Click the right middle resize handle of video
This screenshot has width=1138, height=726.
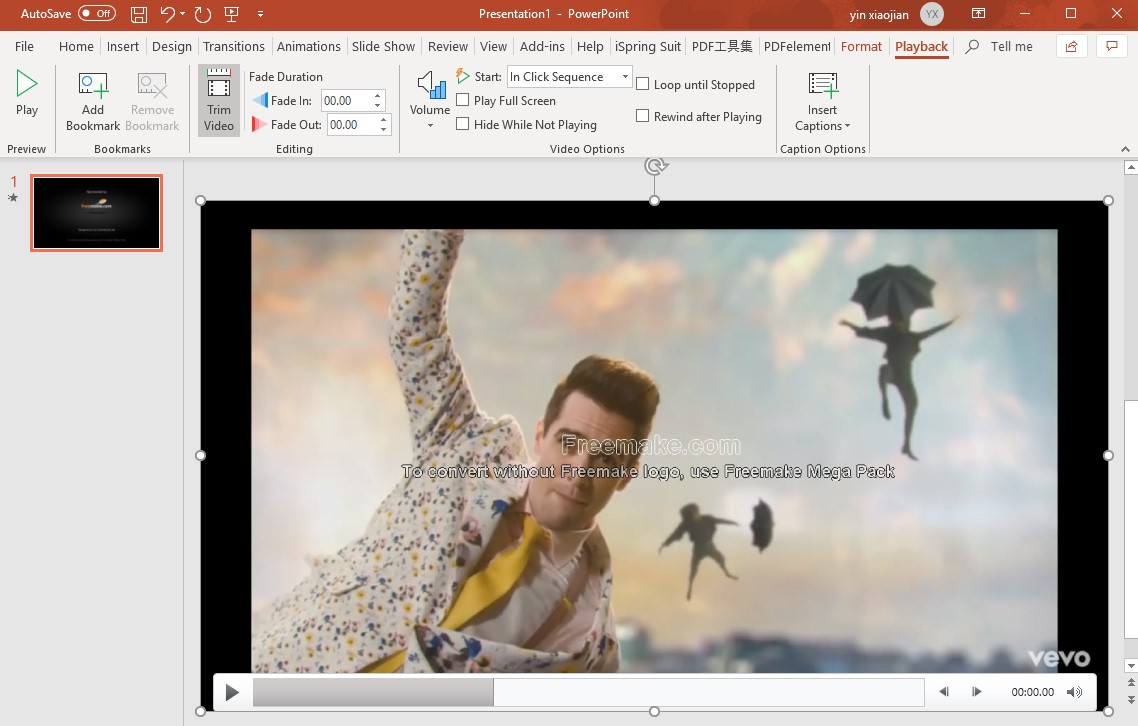click(1108, 455)
